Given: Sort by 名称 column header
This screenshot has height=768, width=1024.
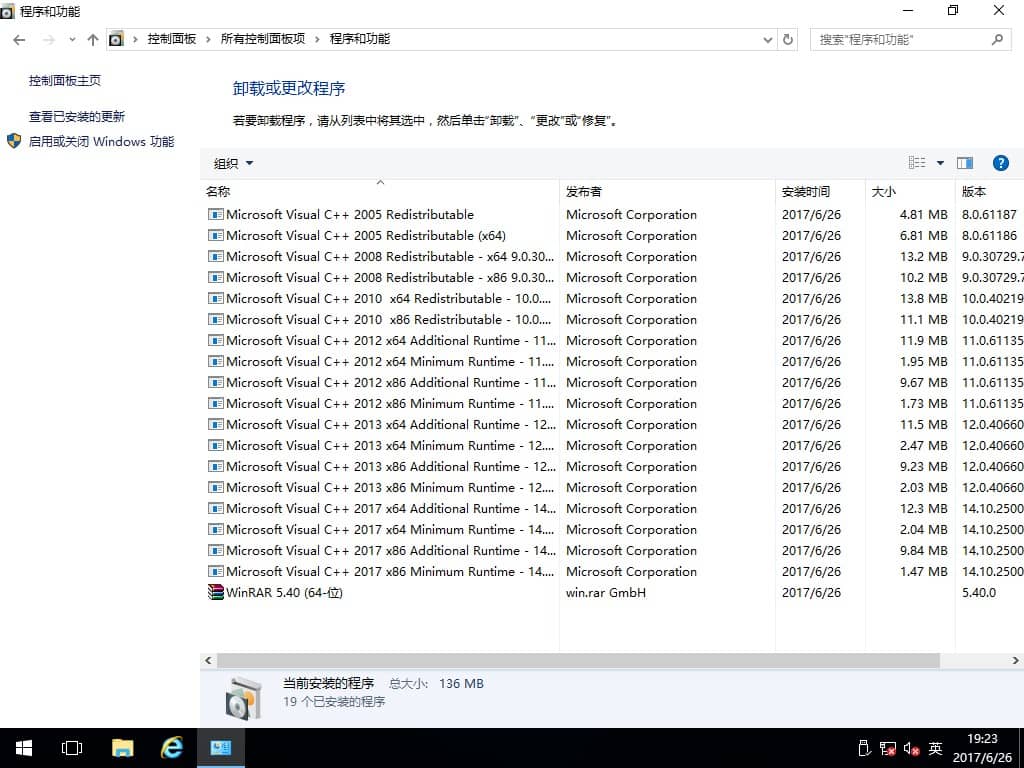Looking at the screenshot, I should pyautogui.click(x=380, y=191).
